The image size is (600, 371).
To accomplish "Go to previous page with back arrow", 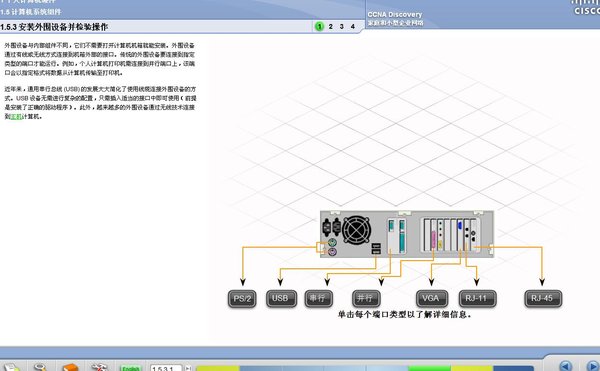I will [566, 366].
